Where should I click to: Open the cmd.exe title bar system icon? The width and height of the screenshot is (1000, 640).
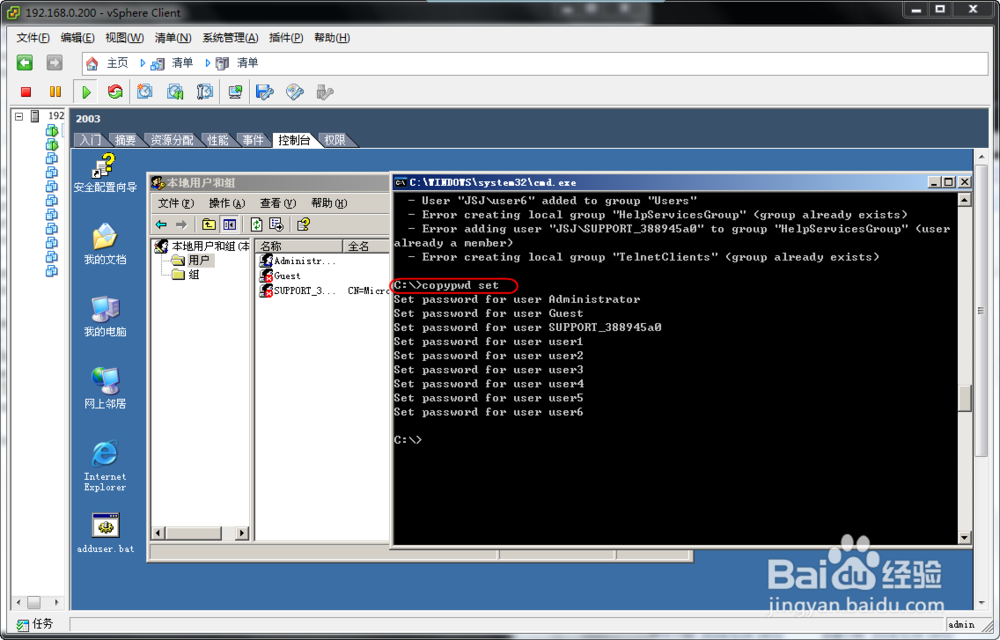pyautogui.click(x=401, y=182)
